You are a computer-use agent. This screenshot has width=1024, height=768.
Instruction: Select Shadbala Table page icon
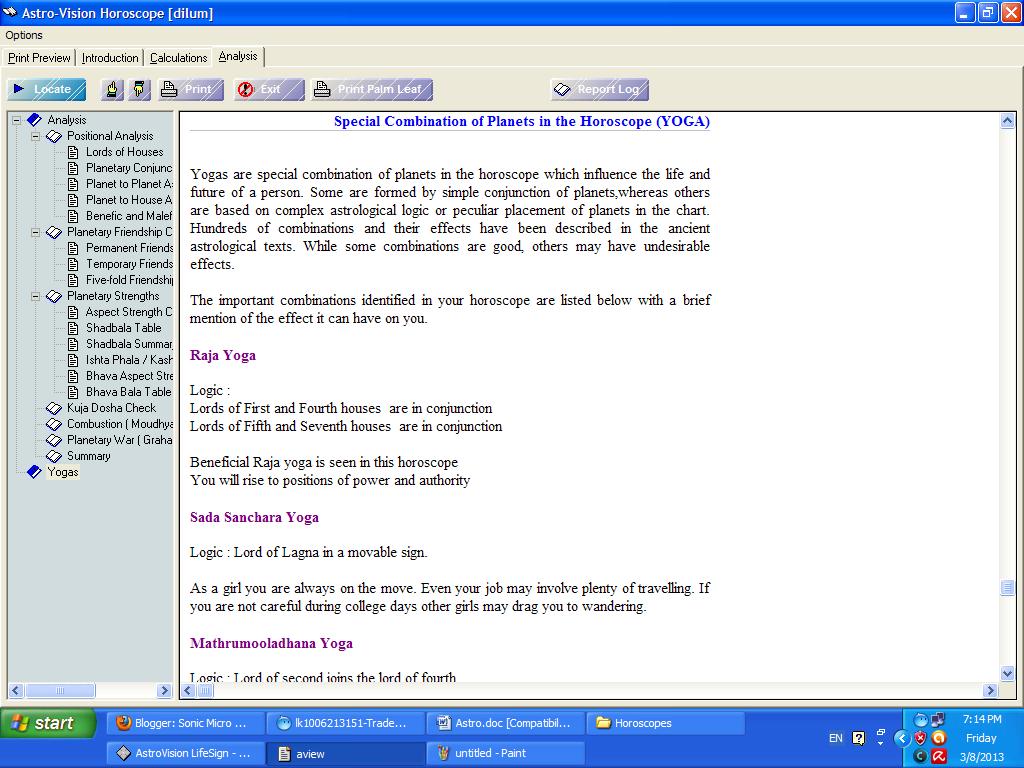(73, 328)
